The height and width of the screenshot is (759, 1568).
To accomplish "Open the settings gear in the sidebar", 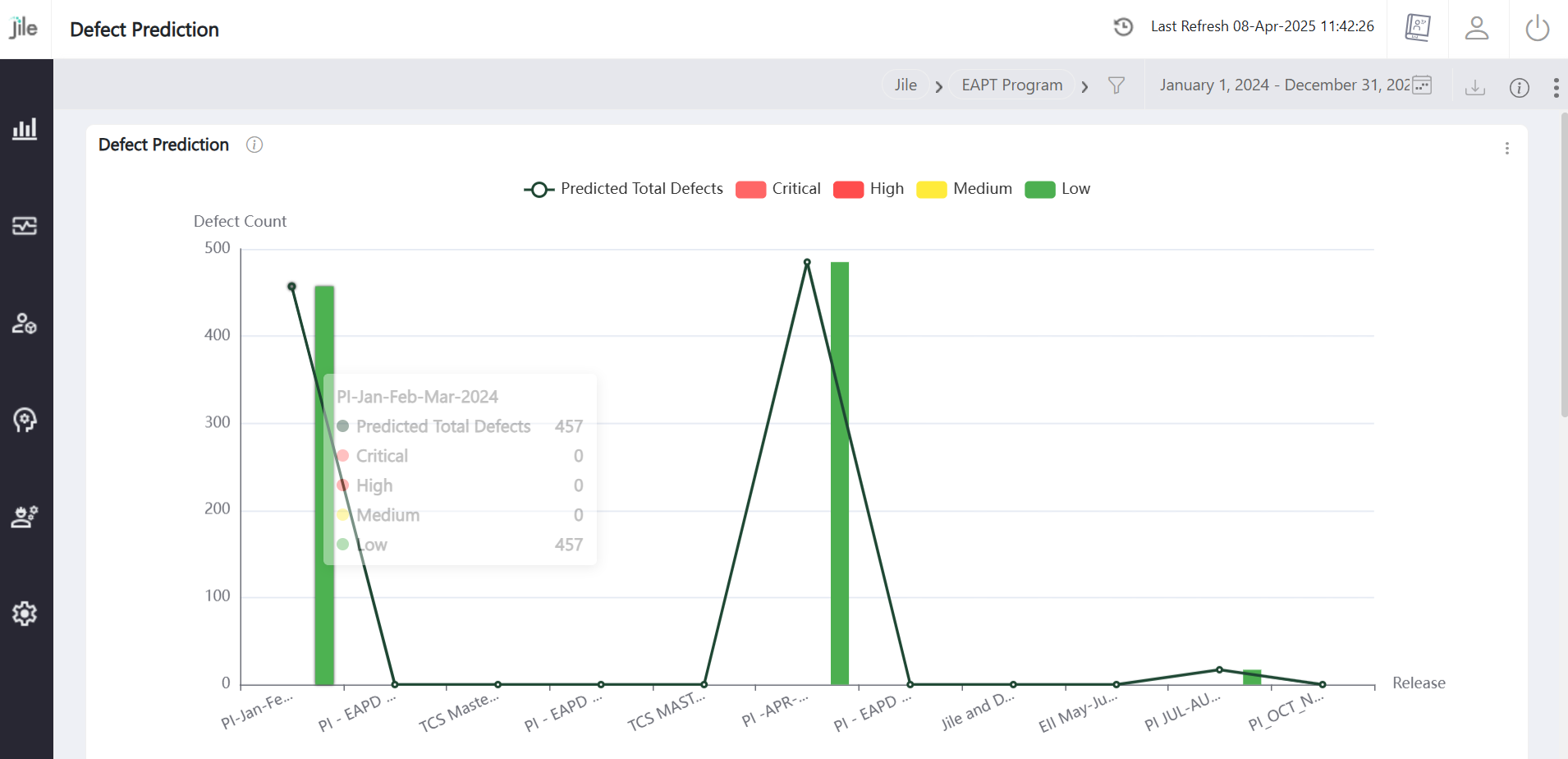I will [25, 614].
